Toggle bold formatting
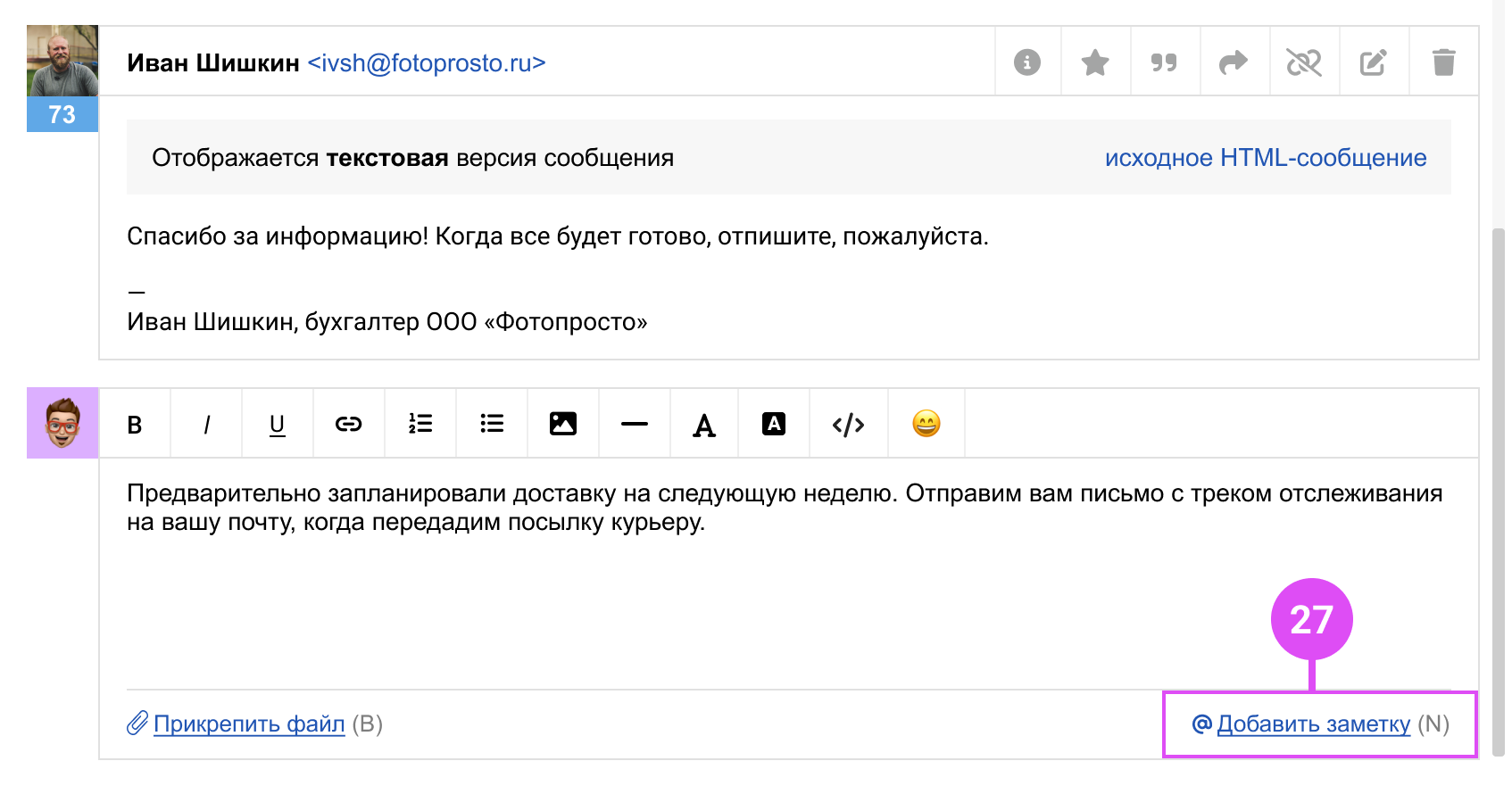1512x794 pixels. tap(135, 425)
